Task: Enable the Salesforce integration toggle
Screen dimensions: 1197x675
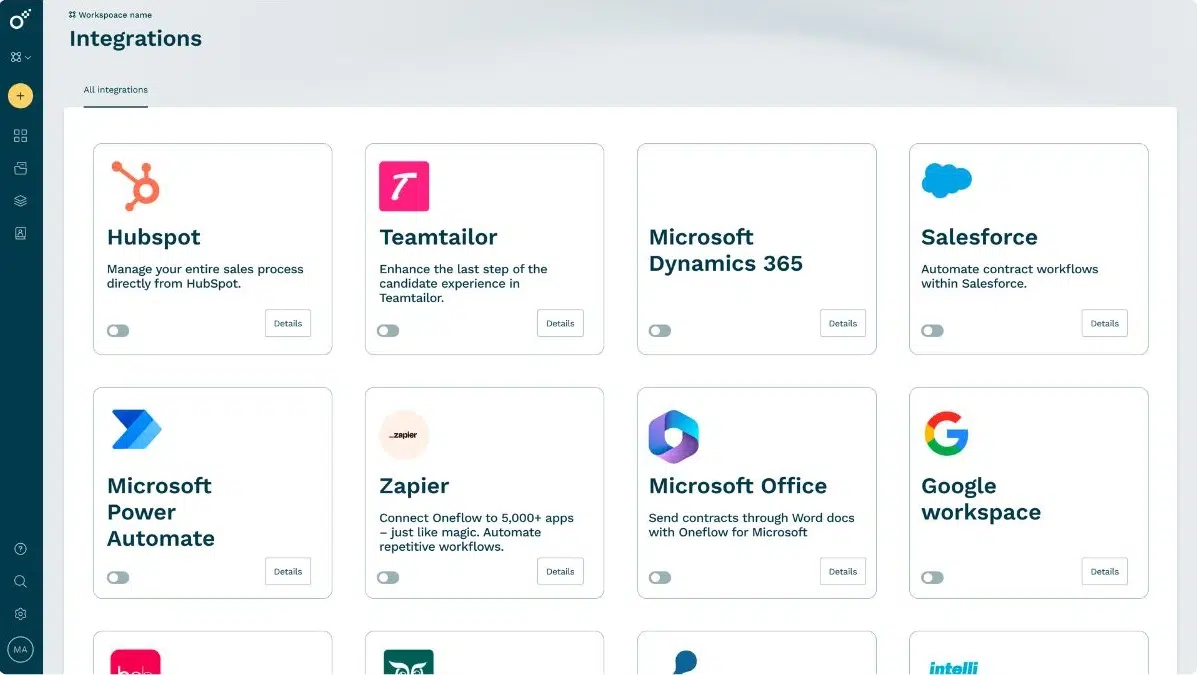Action: coord(932,329)
